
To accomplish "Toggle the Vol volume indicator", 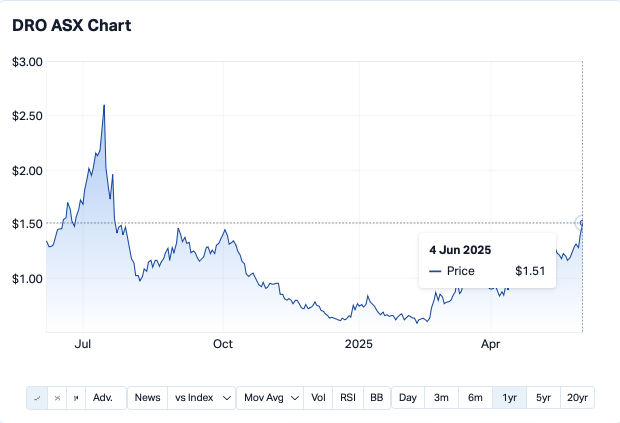I will pos(318,398).
